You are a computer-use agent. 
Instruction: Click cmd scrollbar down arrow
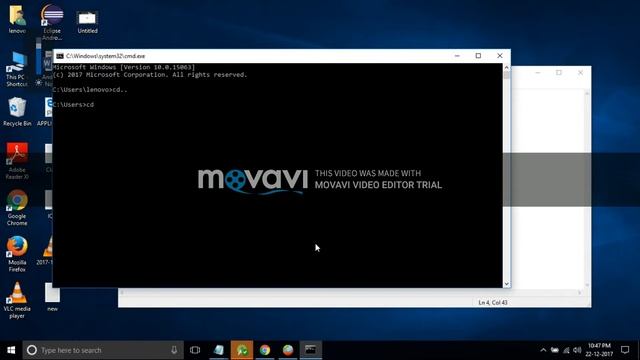click(507, 284)
